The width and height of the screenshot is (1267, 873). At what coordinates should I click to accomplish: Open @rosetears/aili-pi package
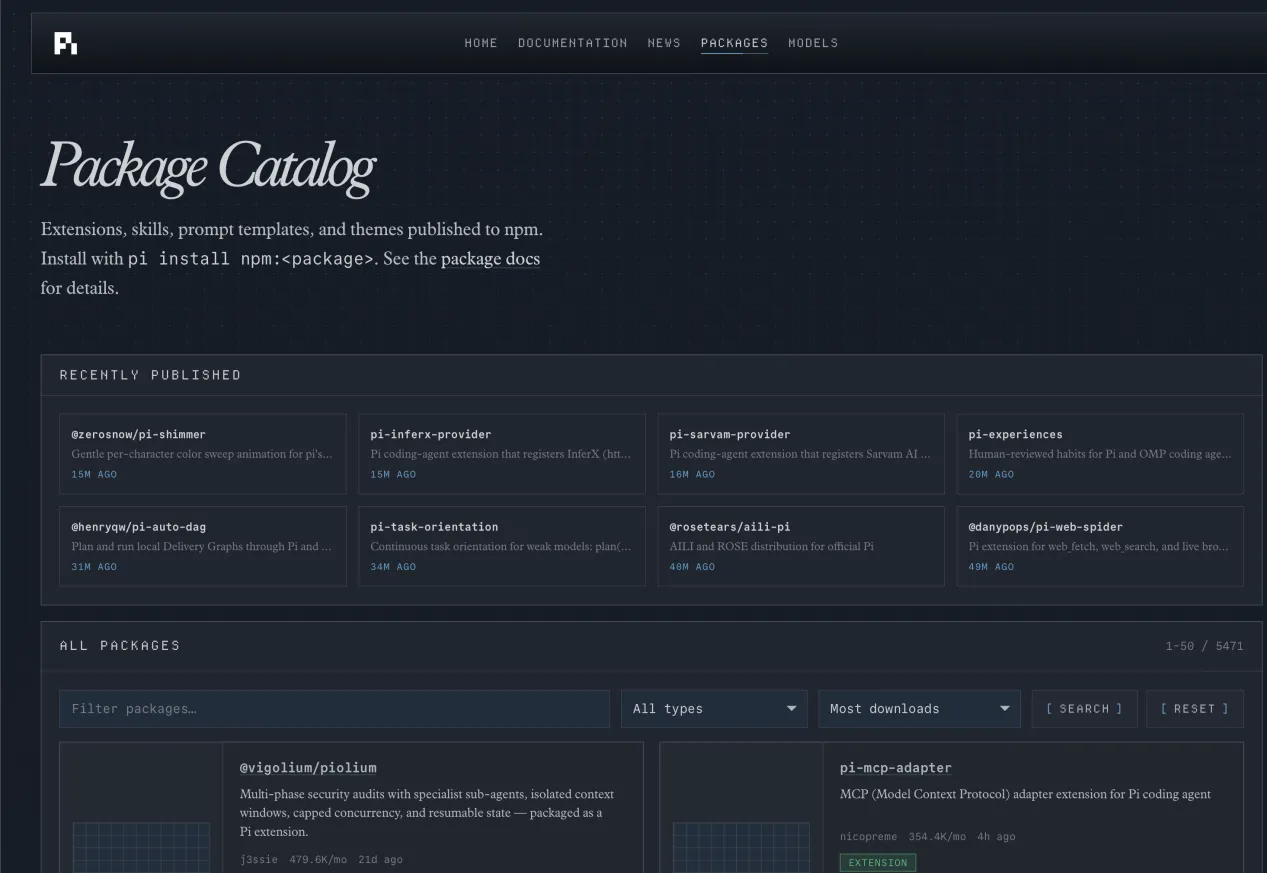(801, 546)
